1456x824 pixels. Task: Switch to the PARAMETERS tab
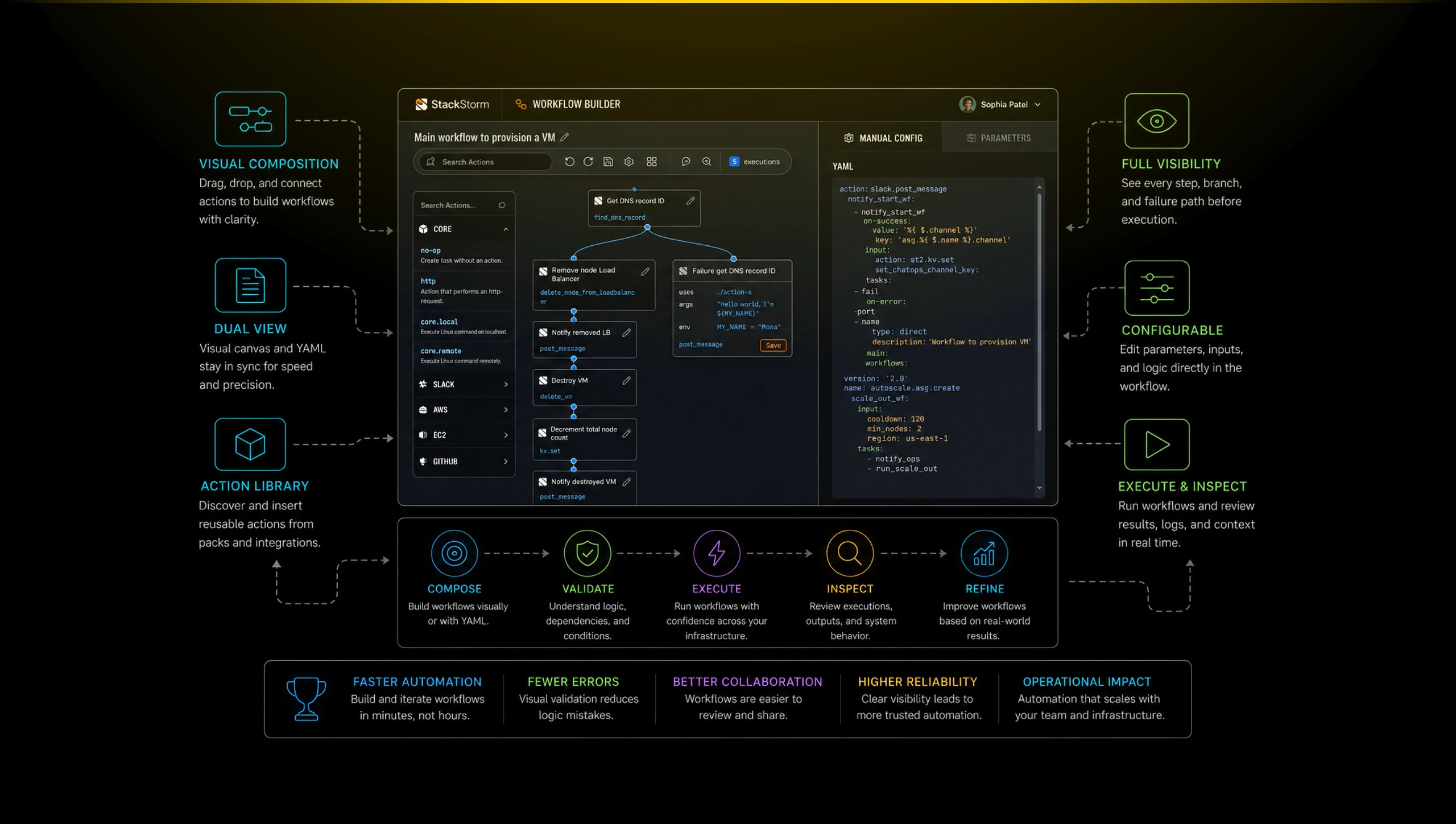999,138
